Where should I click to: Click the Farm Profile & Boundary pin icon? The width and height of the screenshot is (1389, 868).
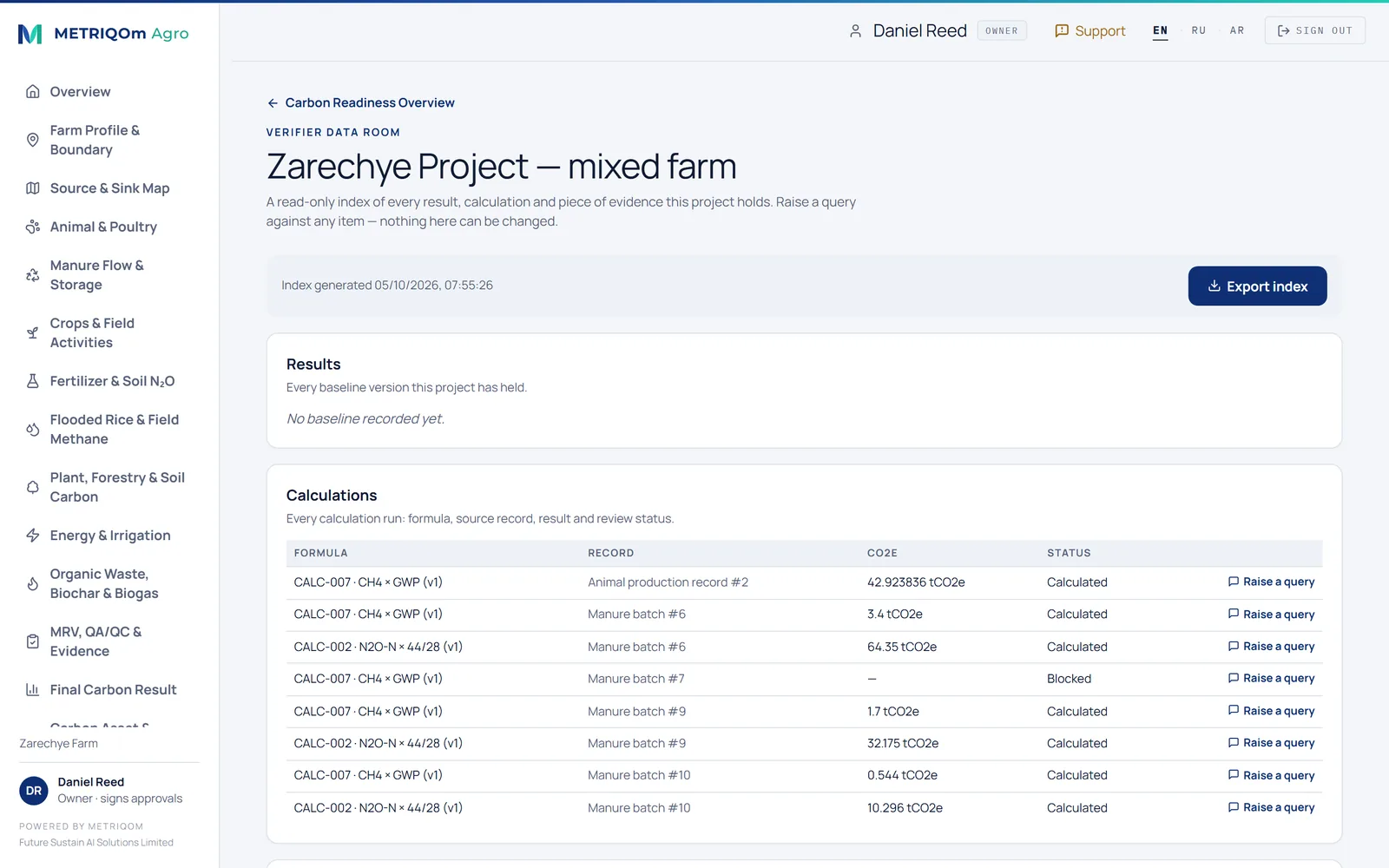tap(33, 140)
